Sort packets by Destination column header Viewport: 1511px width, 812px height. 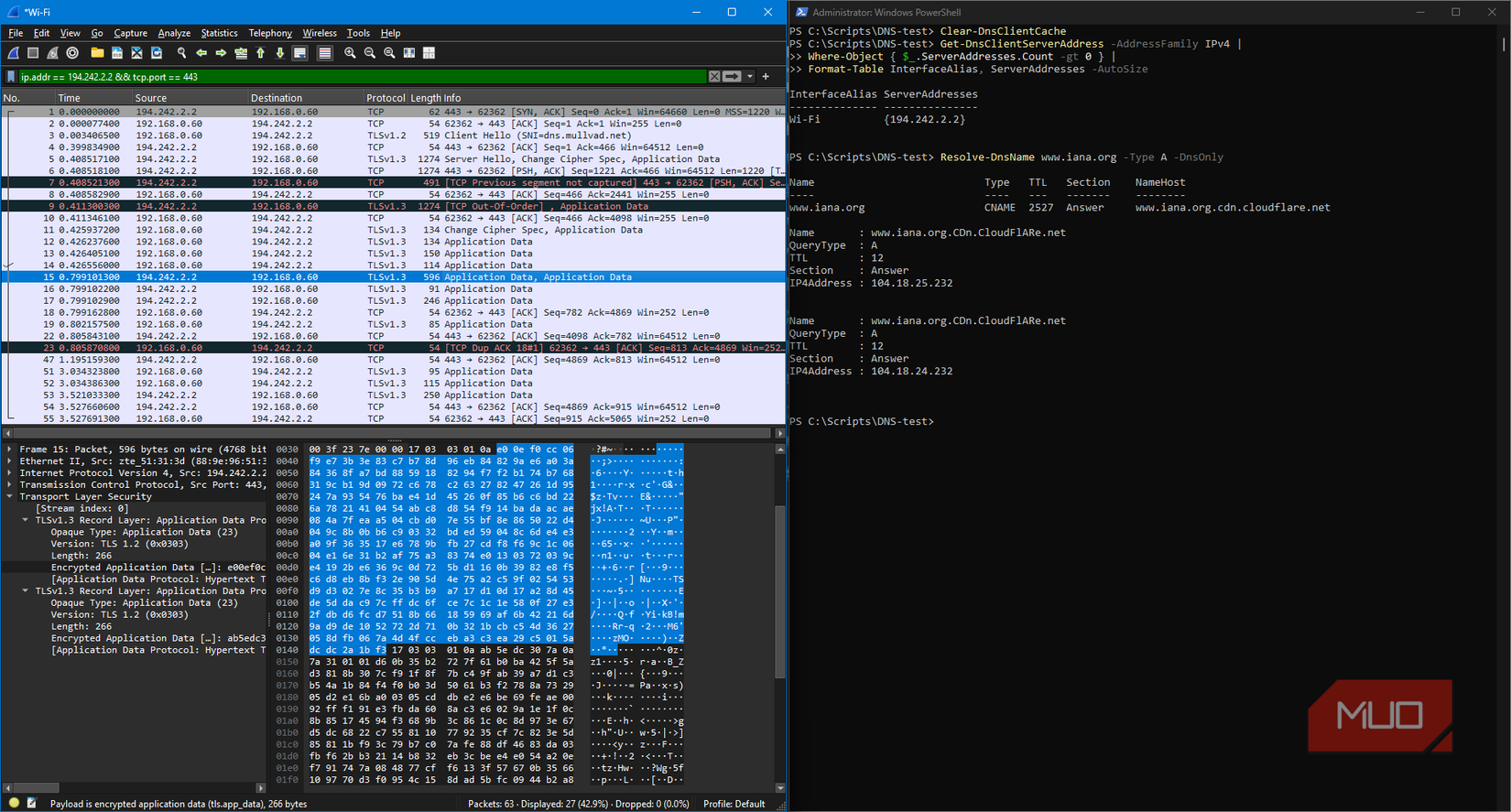[306, 98]
